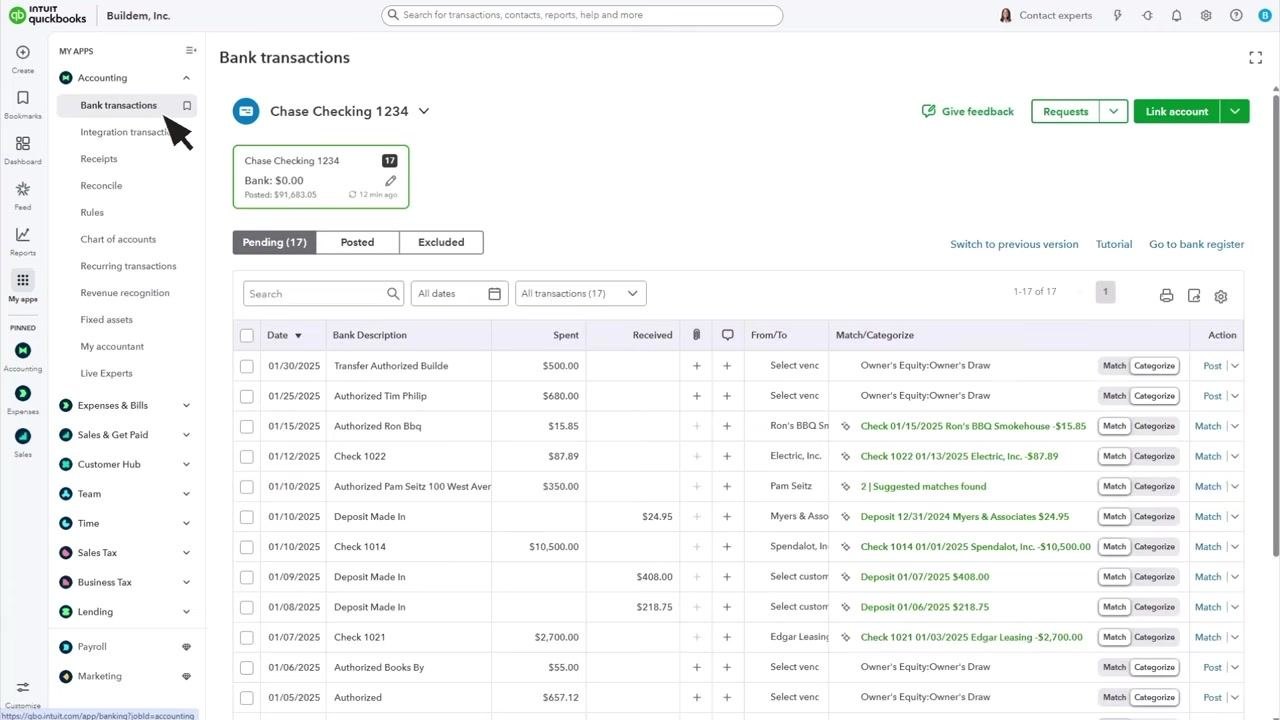Click the export icon above the table
The height and width of the screenshot is (720, 1280).
click(1194, 296)
